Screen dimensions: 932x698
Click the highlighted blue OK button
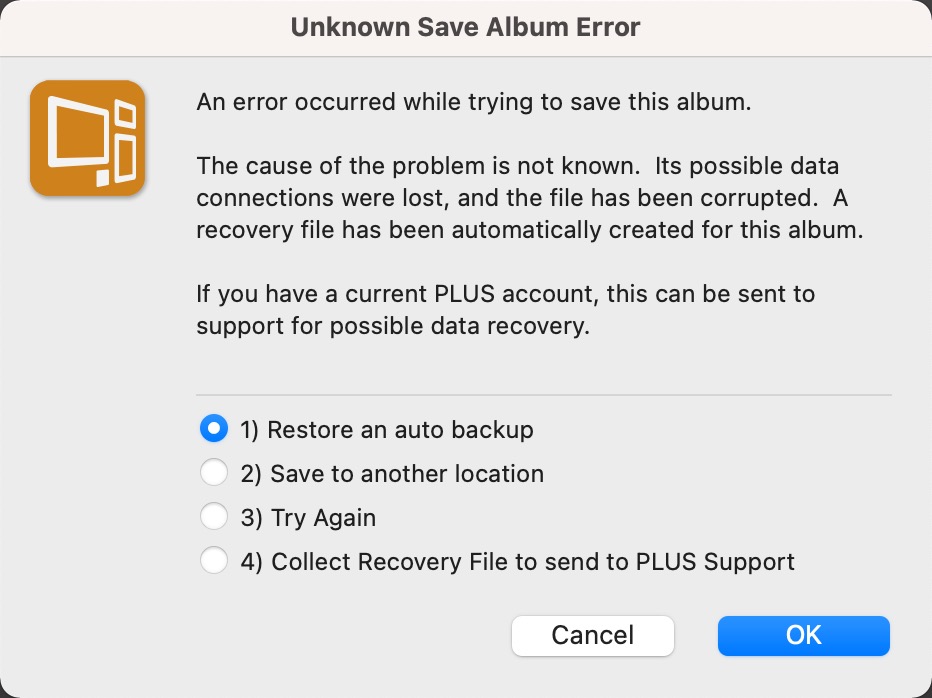coord(803,635)
